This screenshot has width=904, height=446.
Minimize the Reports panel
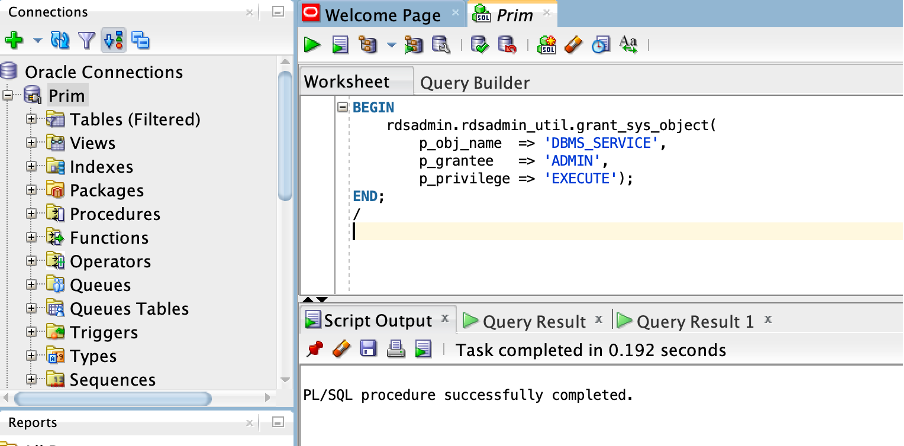click(x=278, y=422)
